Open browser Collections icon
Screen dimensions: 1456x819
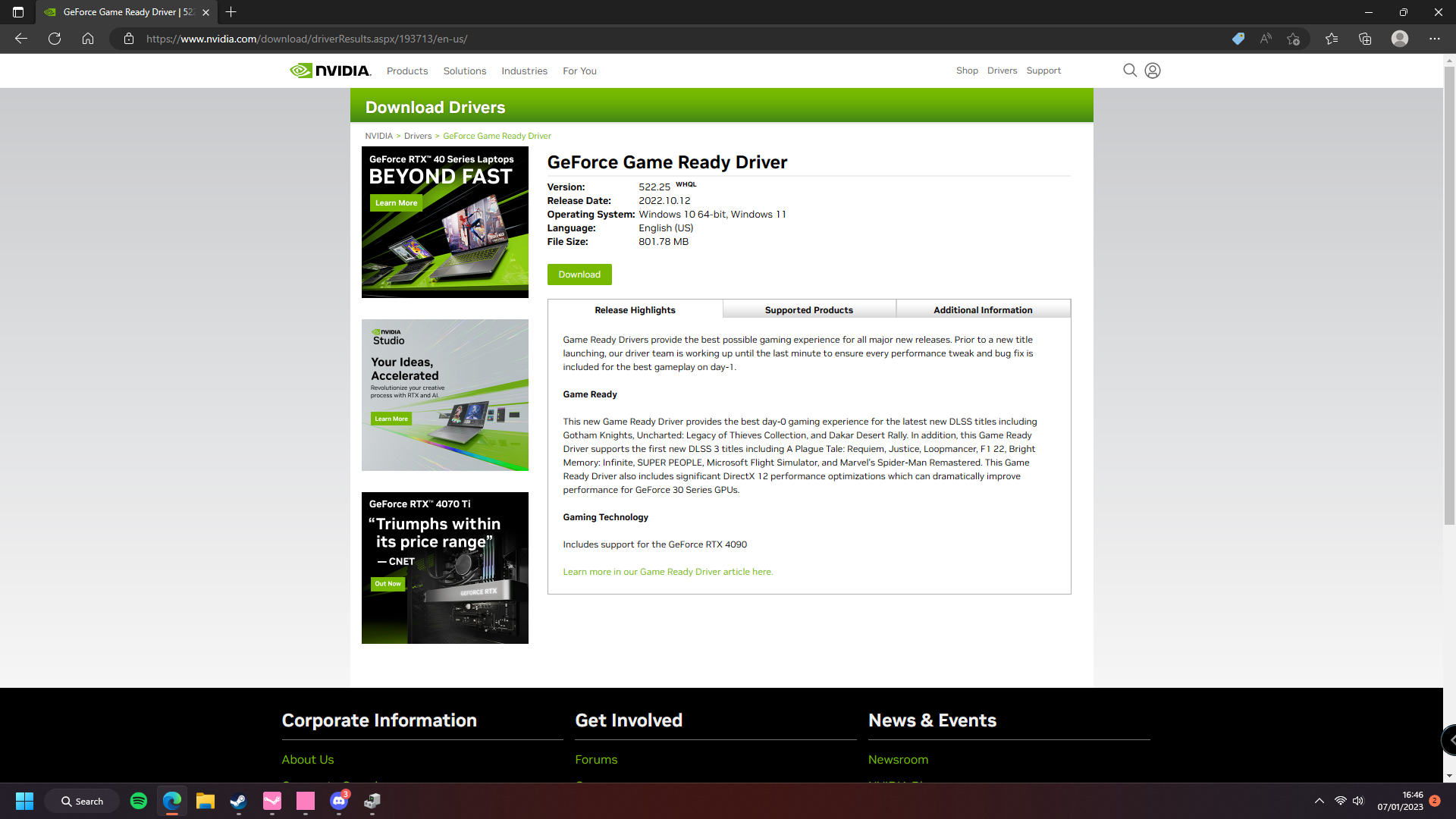1365,39
